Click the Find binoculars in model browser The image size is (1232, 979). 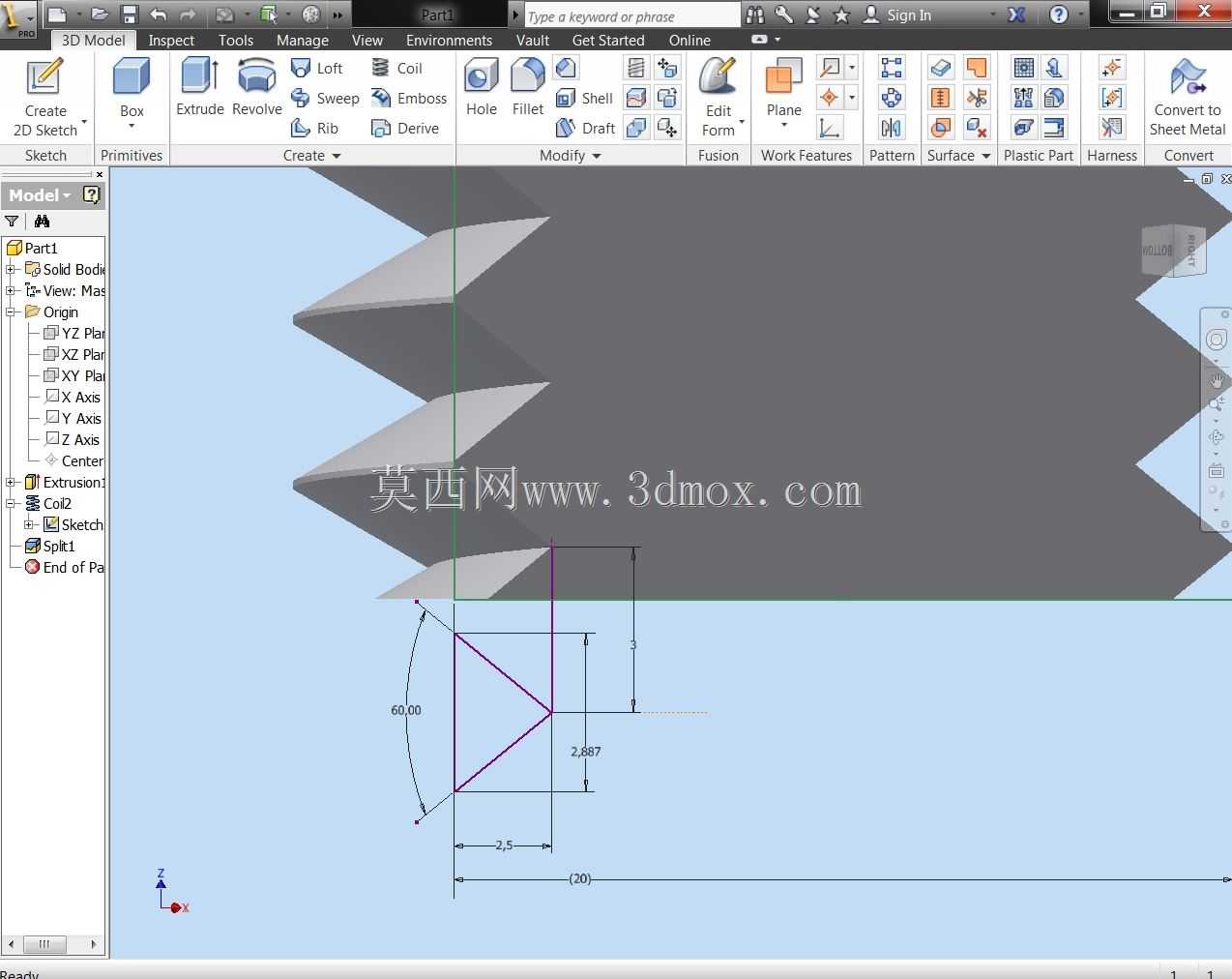pyautogui.click(x=42, y=222)
